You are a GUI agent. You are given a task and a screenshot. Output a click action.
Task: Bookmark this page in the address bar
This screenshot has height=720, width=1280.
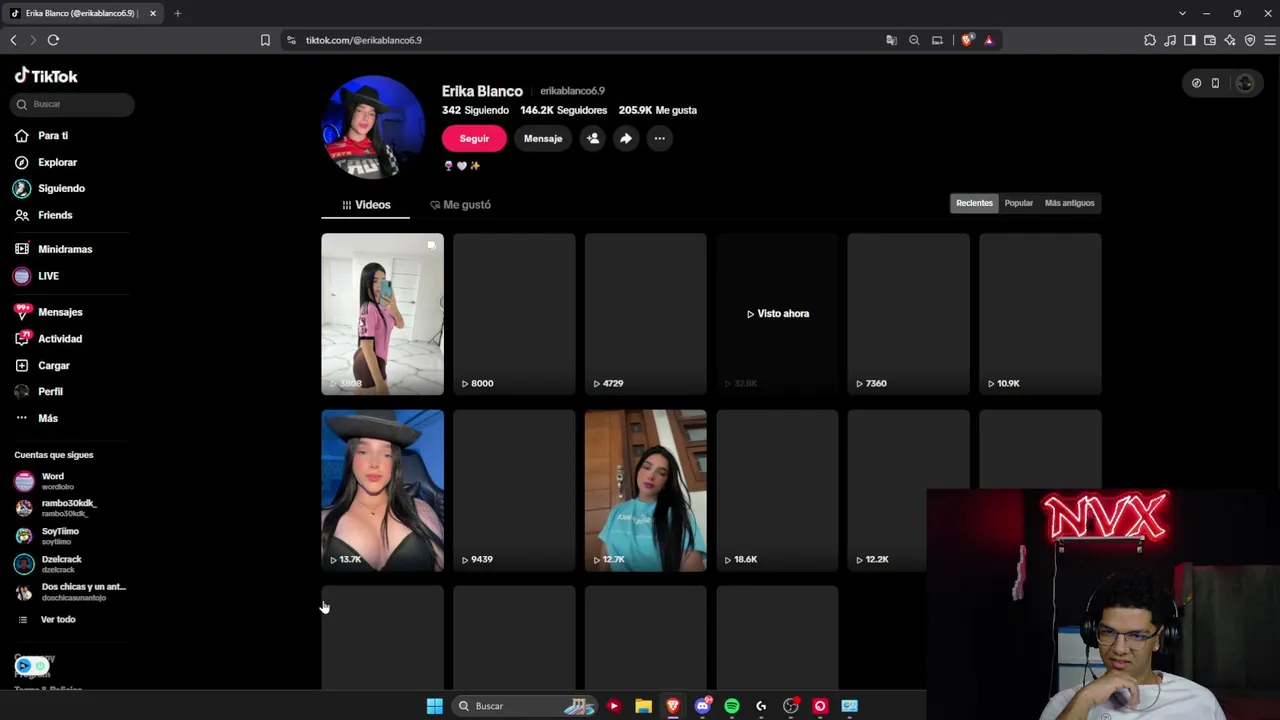click(x=265, y=40)
